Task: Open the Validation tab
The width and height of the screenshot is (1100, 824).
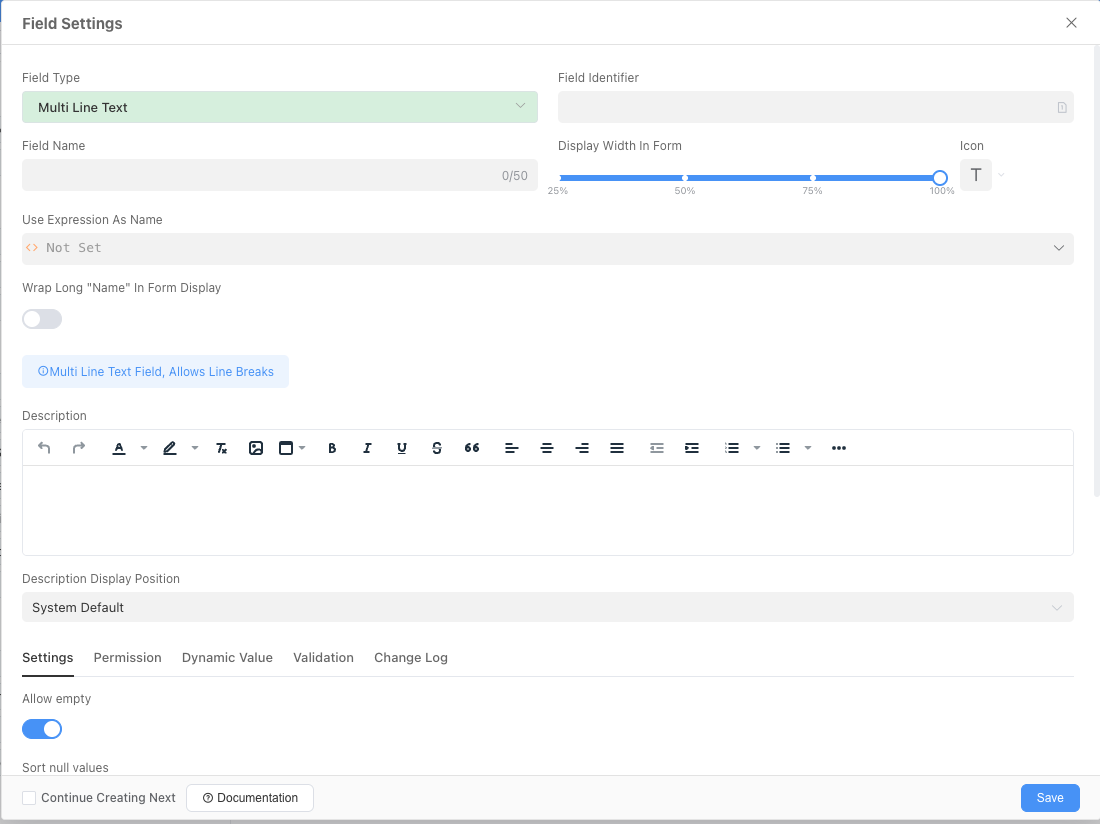Action: coord(323,658)
